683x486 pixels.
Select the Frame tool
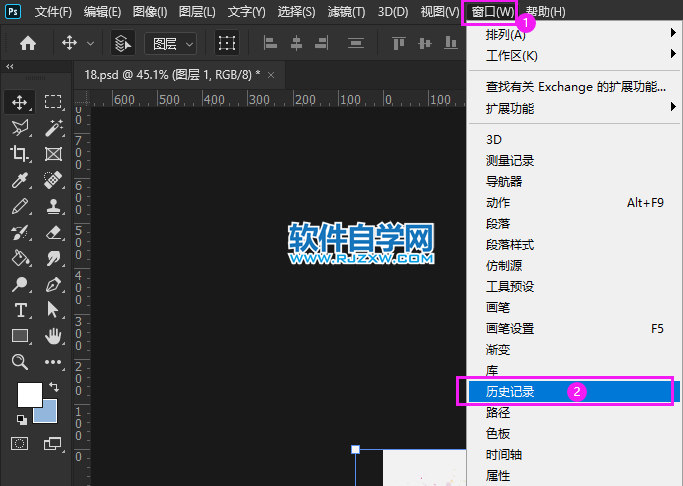click(x=53, y=154)
